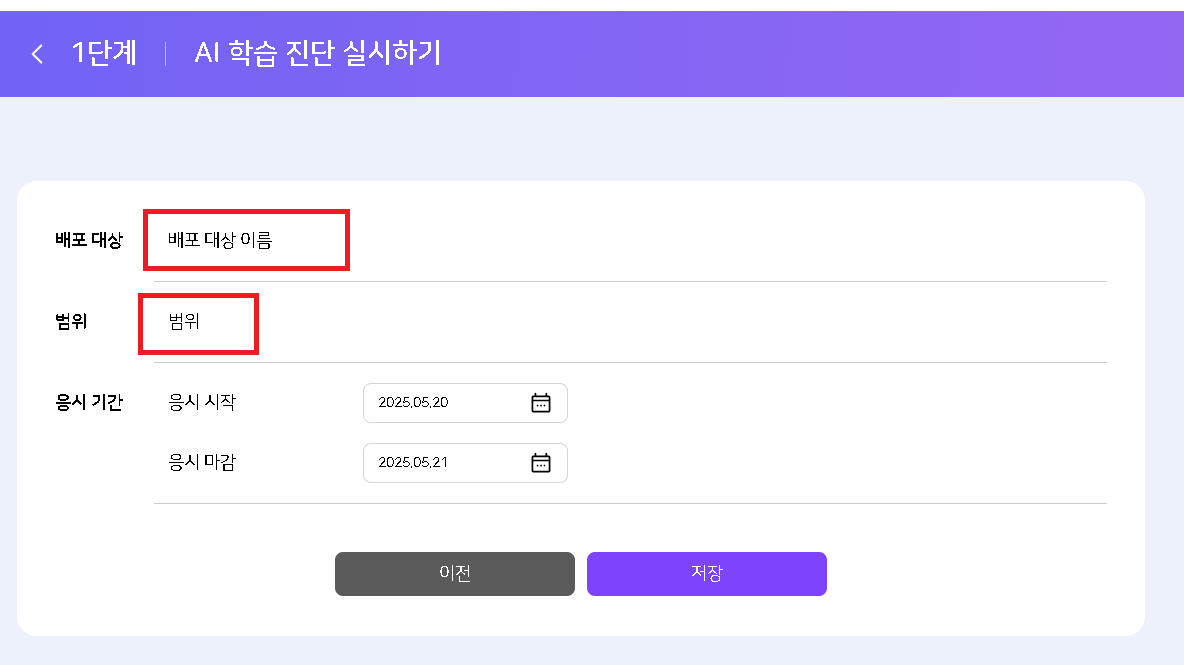Select the 범위 value in red box
Viewport: 1184px width, 665px height.
point(183,322)
